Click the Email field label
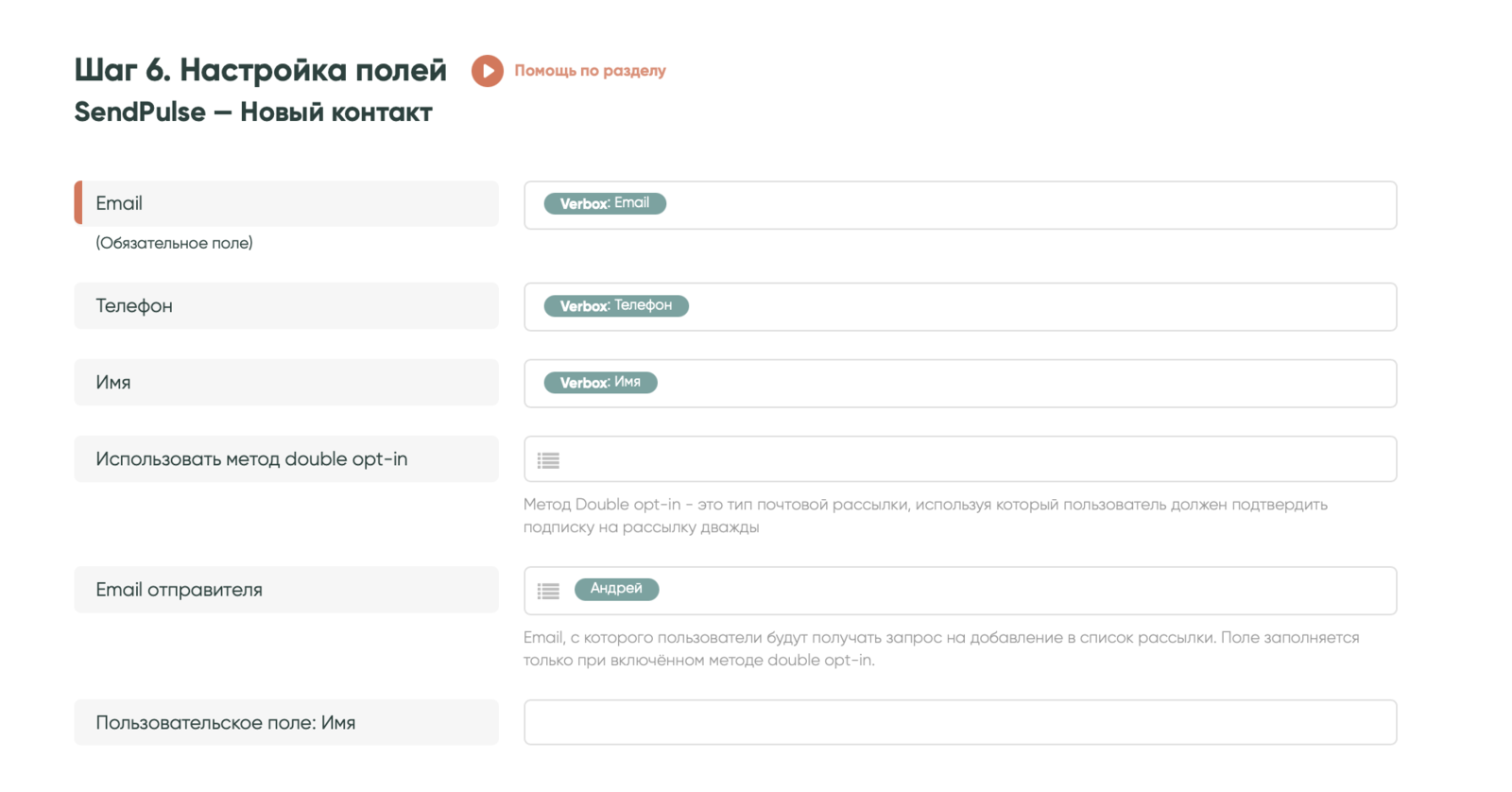Screen dimensions: 1512x792 click(x=119, y=203)
